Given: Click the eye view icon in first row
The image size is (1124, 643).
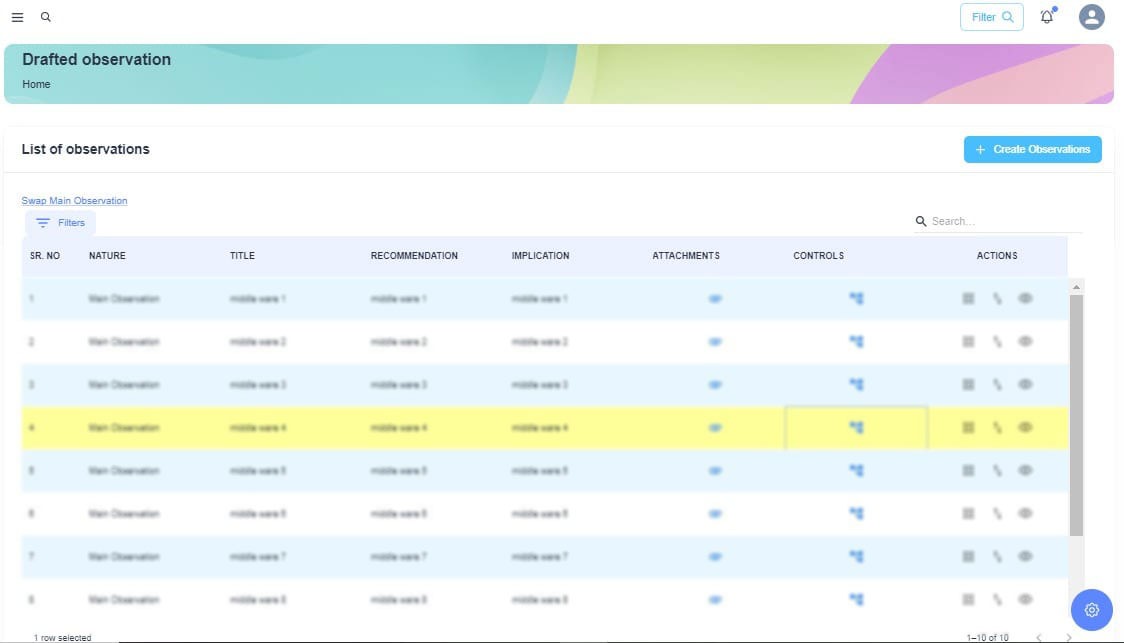Looking at the screenshot, I should click(x=1025, y=299).
